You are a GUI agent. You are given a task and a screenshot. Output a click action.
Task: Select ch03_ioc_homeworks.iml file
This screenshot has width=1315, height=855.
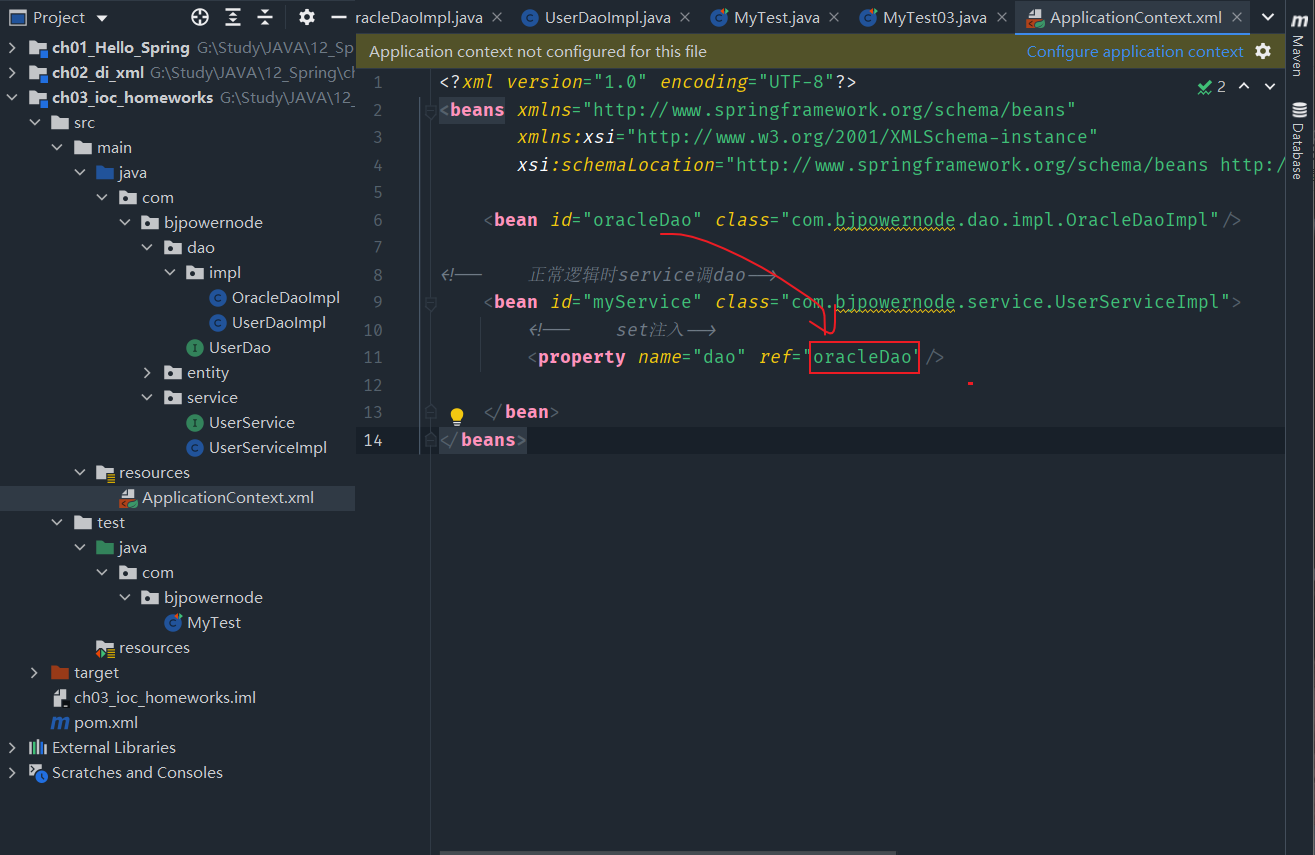click(165, 697)
